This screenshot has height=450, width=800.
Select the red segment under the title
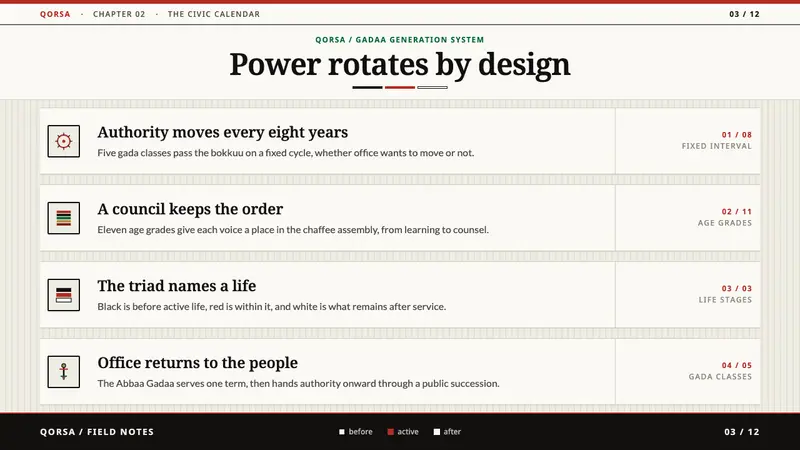point(400,88)
